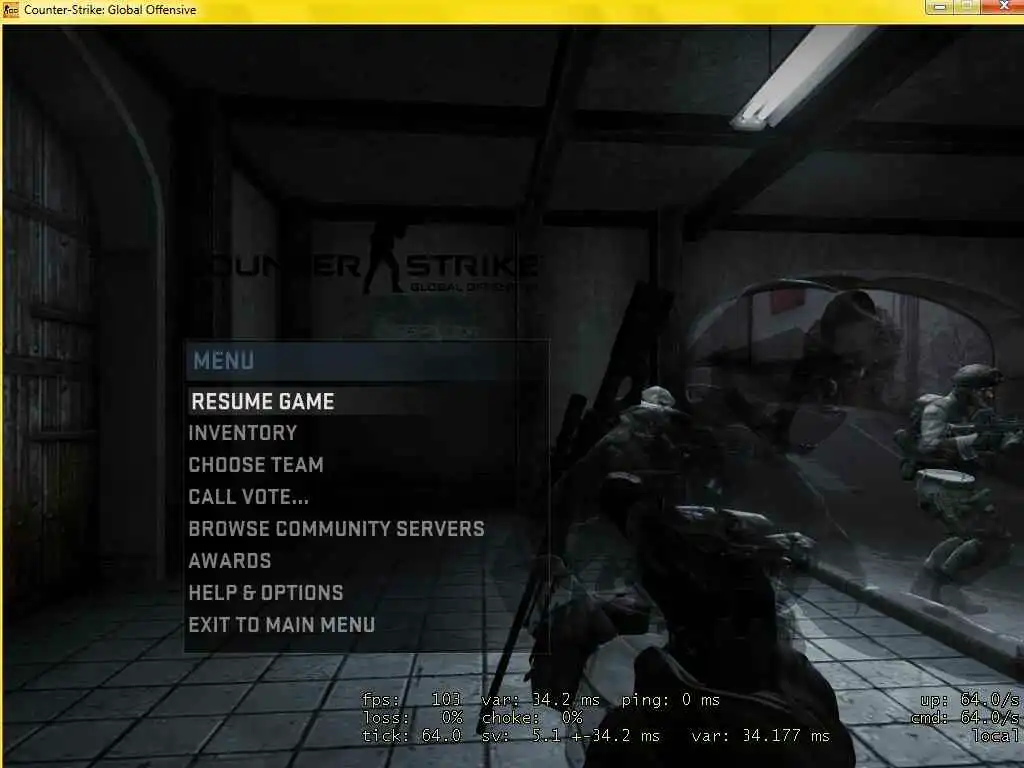1024x768 pixels.
Task: Click the tick: 64.0 net graph value
Action: point(411,736)
